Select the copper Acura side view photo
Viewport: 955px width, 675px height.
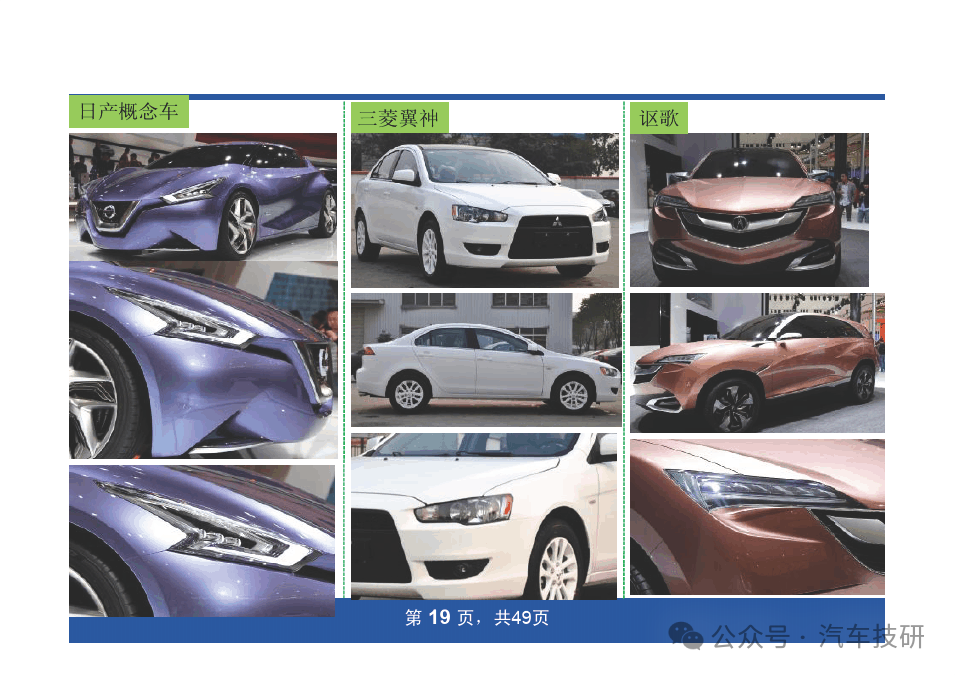pyautogui.click(x=757, y=362)
